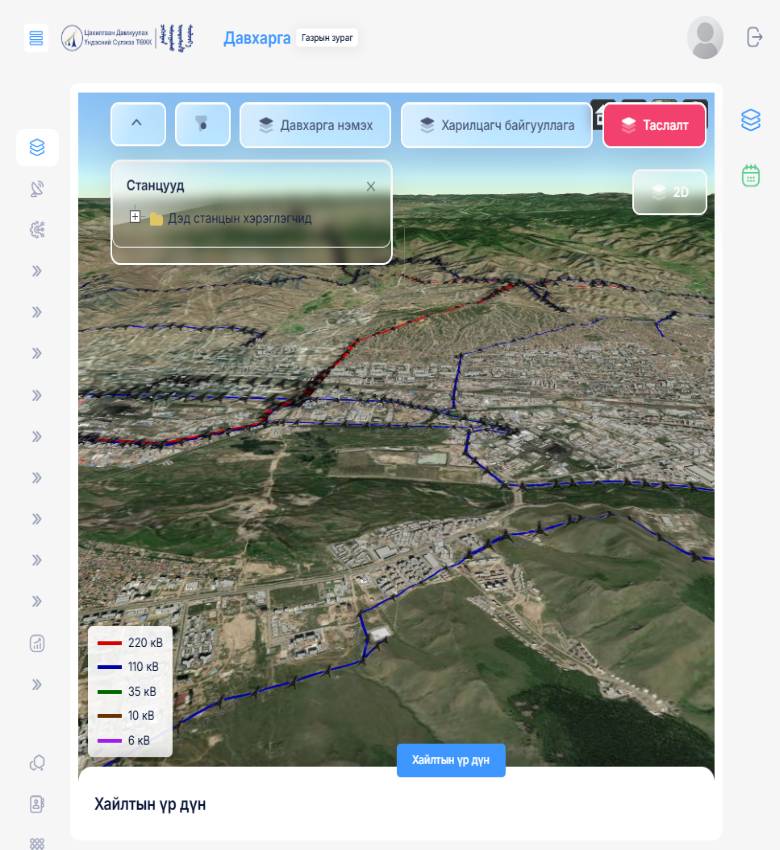
Task: Open the chart report sidebar icon
Action: 37,643
